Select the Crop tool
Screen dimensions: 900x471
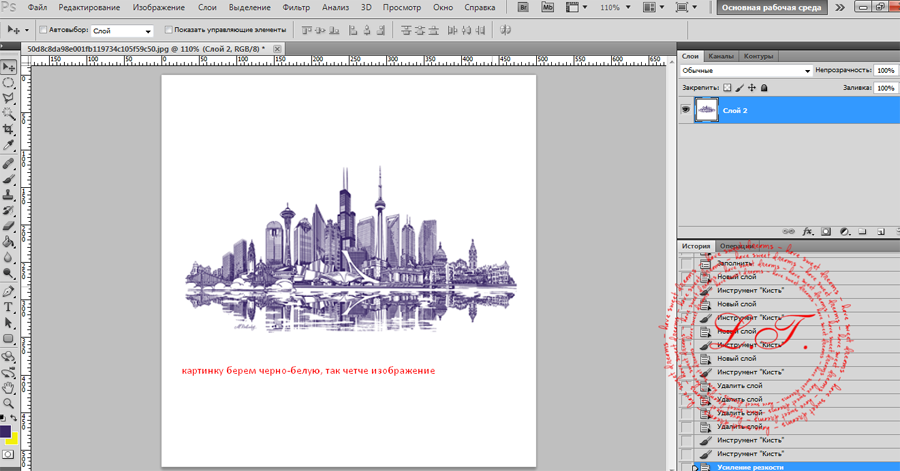click(8, 129)
